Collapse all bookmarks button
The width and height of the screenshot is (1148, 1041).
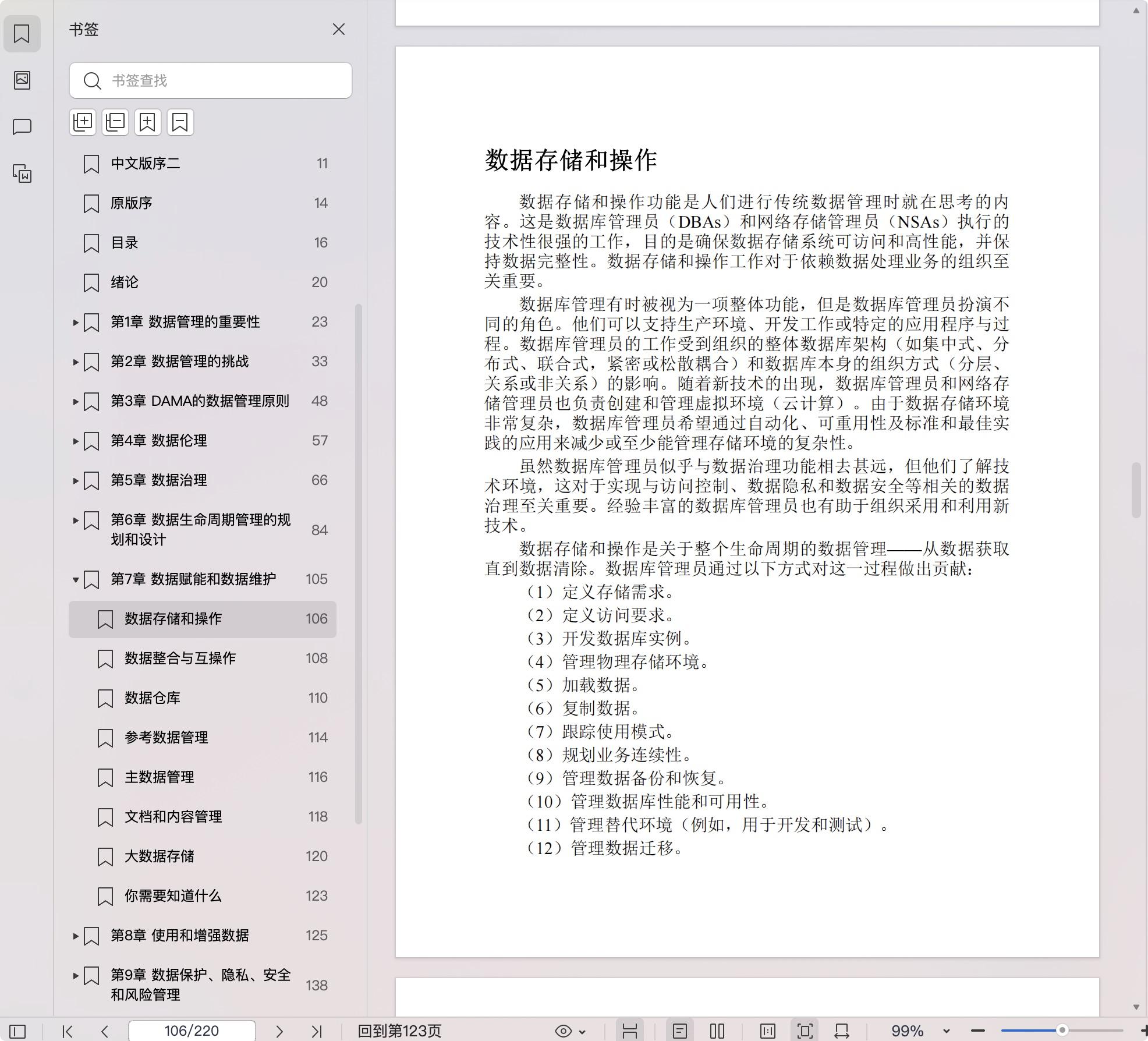click(x=115, y=122)
